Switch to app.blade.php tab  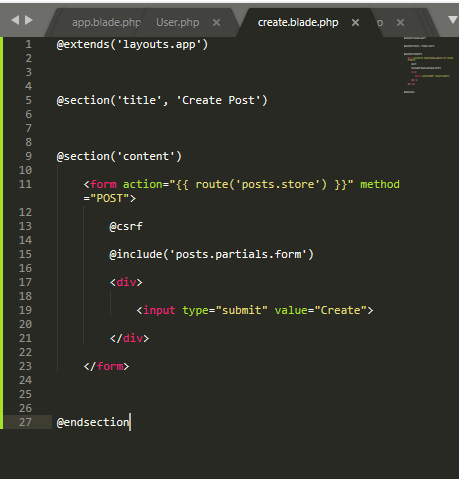106,23
